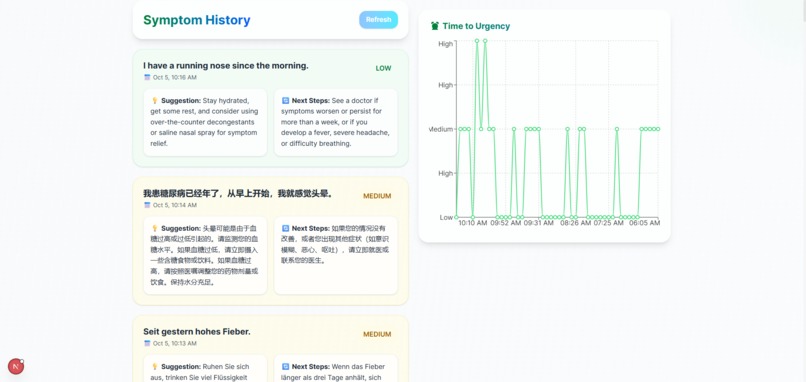This screenshot has width=806, height=382.
Task: Click the Next Steps icon in the Chinese entry card
Action: coord(285,228)
